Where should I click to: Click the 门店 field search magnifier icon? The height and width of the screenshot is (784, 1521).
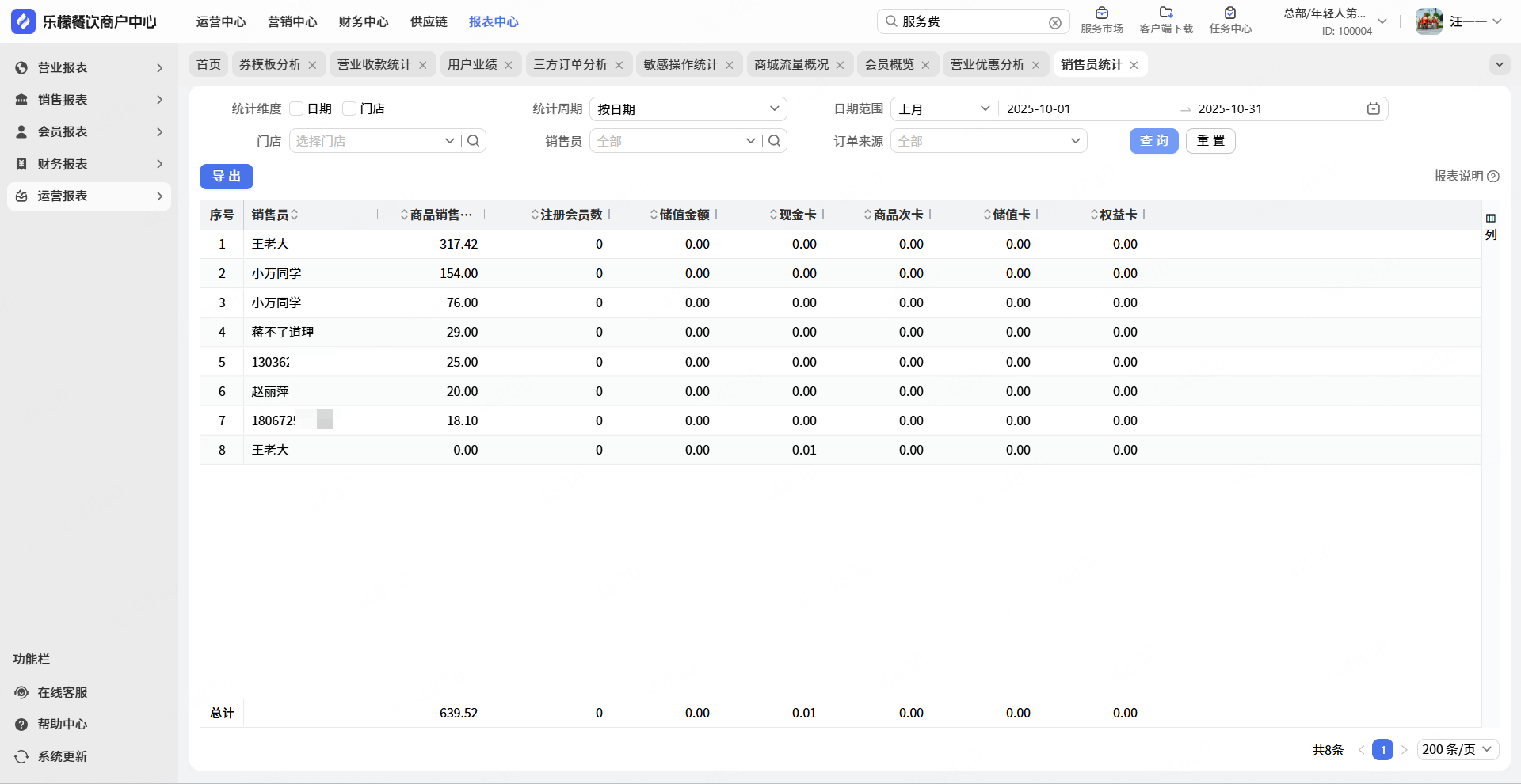(x=474, y=141)
